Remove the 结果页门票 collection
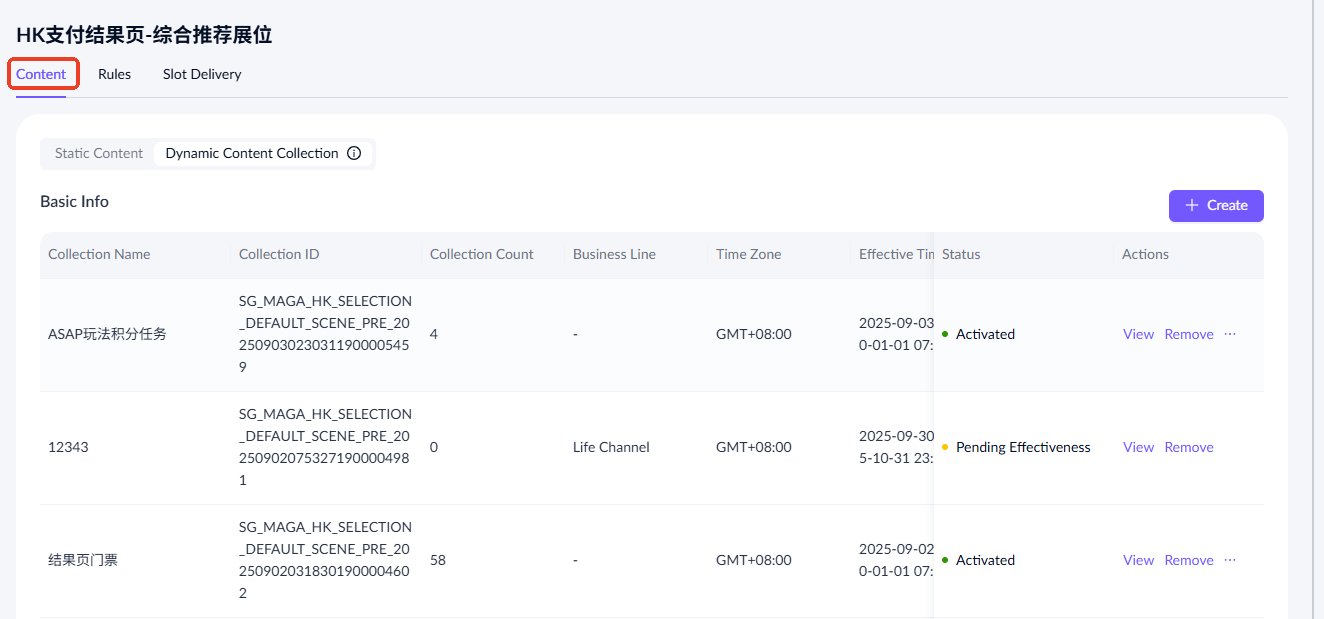 click(1189, 560)
